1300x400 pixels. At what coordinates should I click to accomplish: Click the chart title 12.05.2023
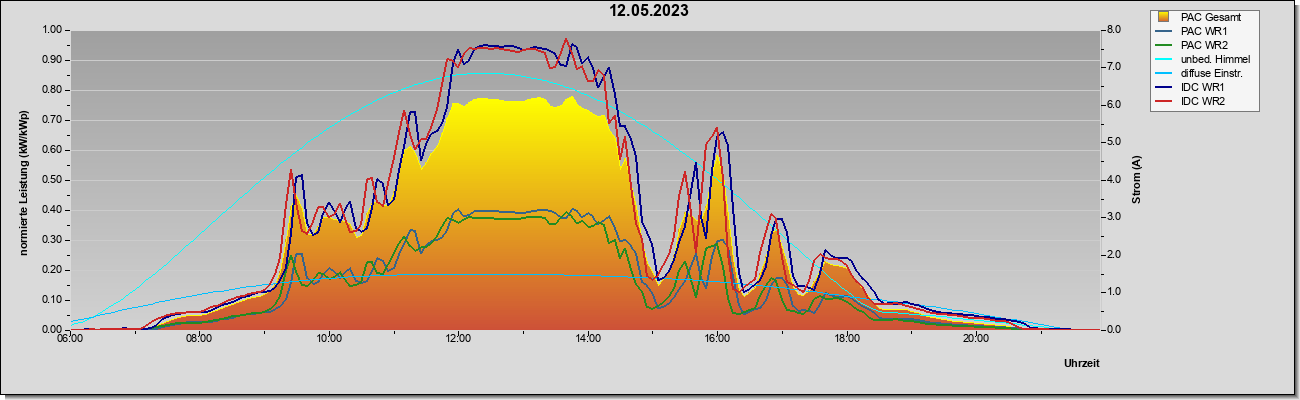click(649, 12)
